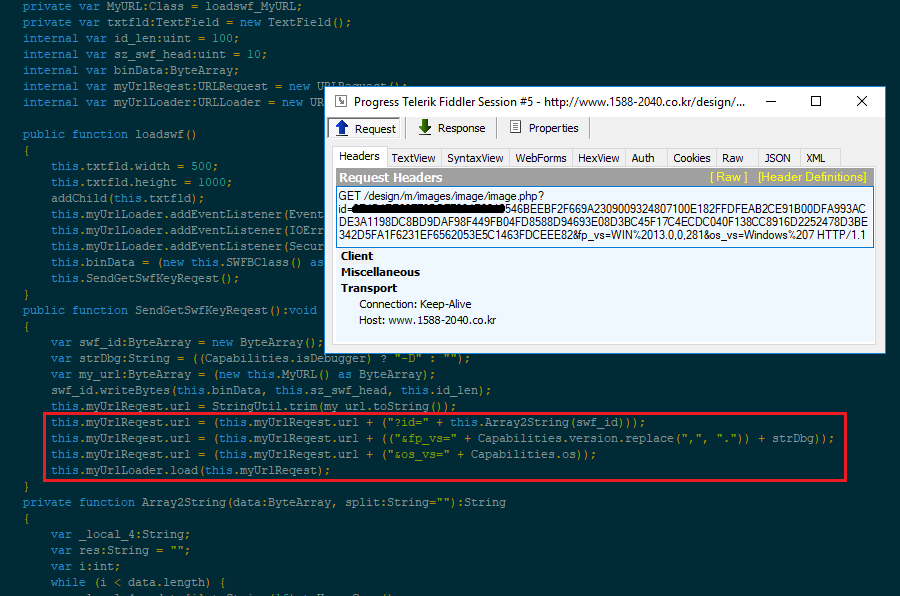Viewport: 900px width, 596px height.
Task: Click the code line containing '&fp_vs='
Action: click(x=442, y=438)
